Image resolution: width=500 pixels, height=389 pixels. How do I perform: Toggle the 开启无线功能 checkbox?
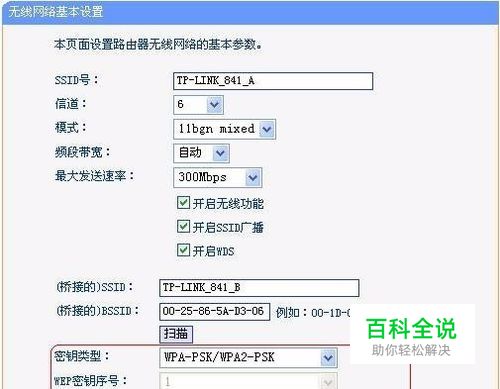point(183,203)
